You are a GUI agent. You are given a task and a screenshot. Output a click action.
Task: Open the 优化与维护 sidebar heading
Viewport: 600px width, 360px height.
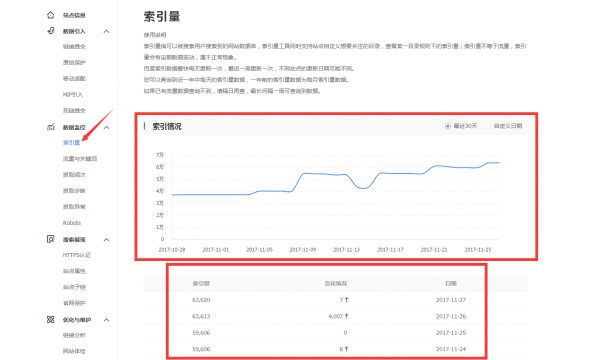(77, 320)
